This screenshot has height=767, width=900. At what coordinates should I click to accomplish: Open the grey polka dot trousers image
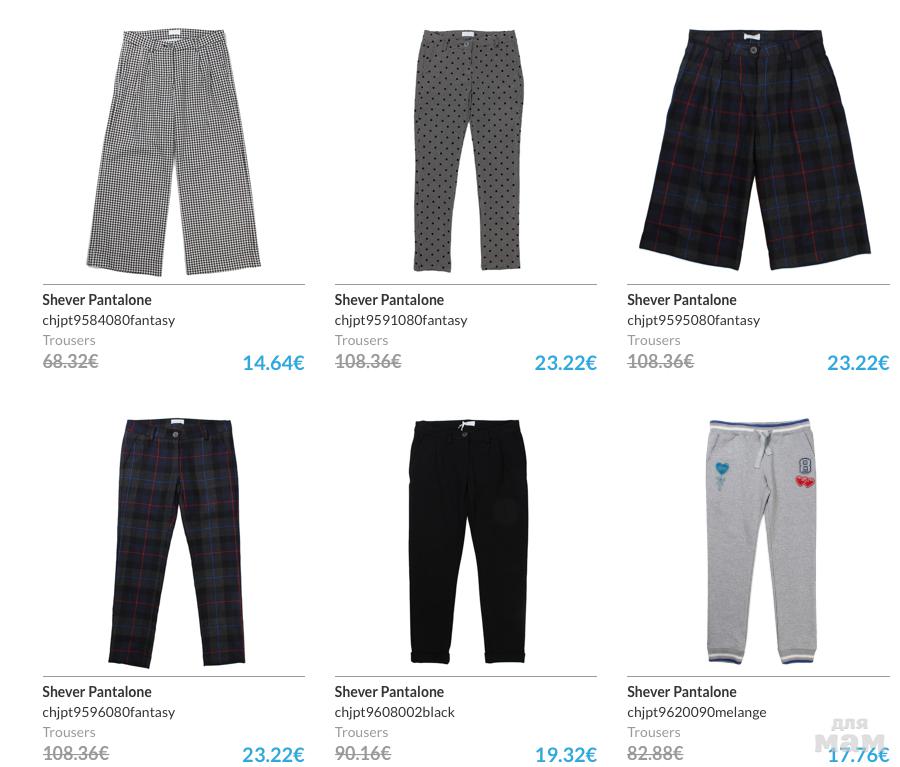click(x=468, y=150)
